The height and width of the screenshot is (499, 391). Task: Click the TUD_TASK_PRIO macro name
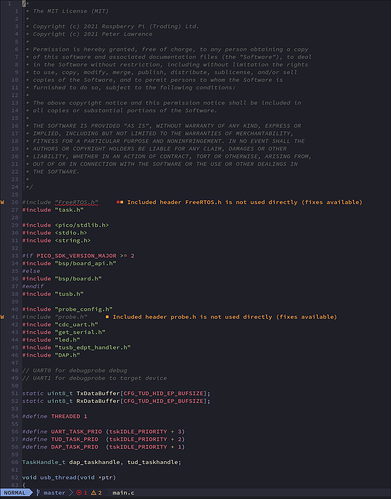75,440
